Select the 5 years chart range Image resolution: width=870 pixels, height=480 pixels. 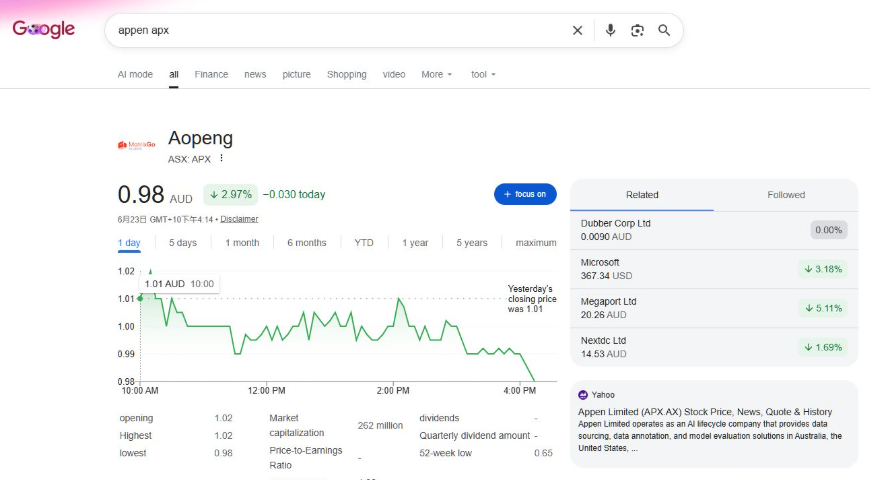coord(472,243)
